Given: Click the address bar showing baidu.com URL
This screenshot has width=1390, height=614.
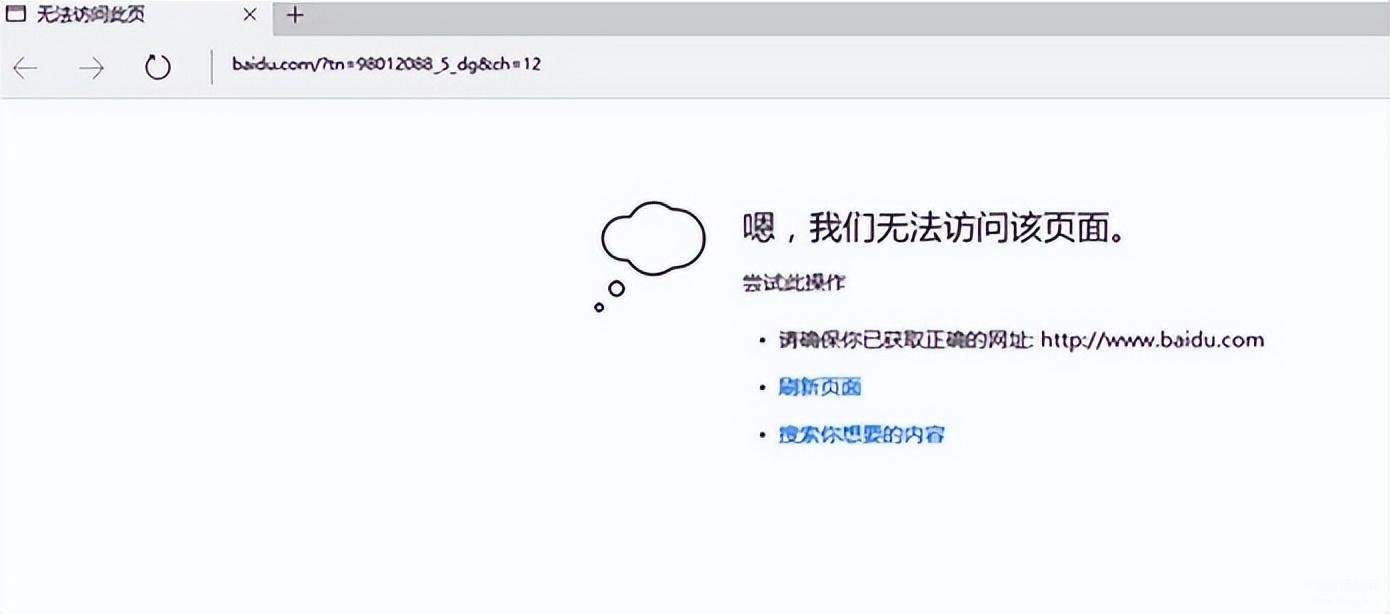Looking at the screenshot, I should (x=386, y=64).
